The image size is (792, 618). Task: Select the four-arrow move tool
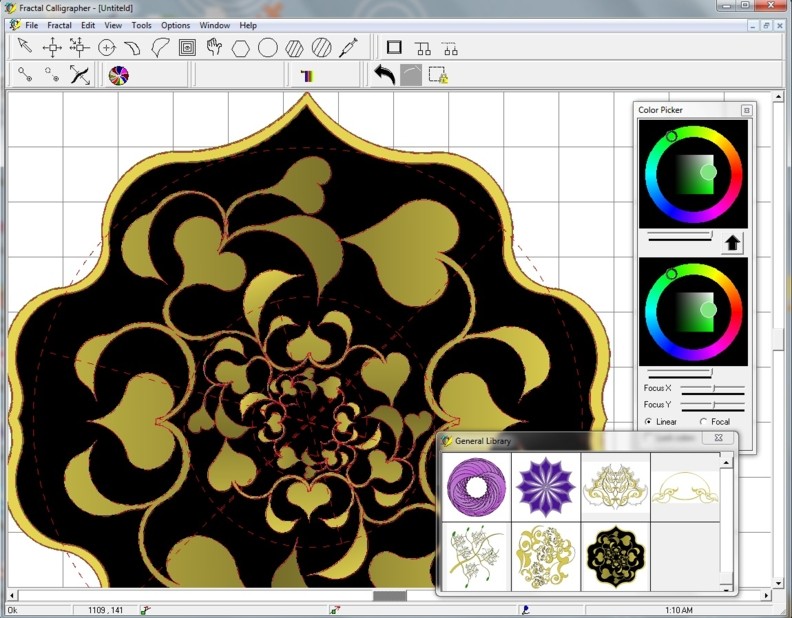(52, 47)
